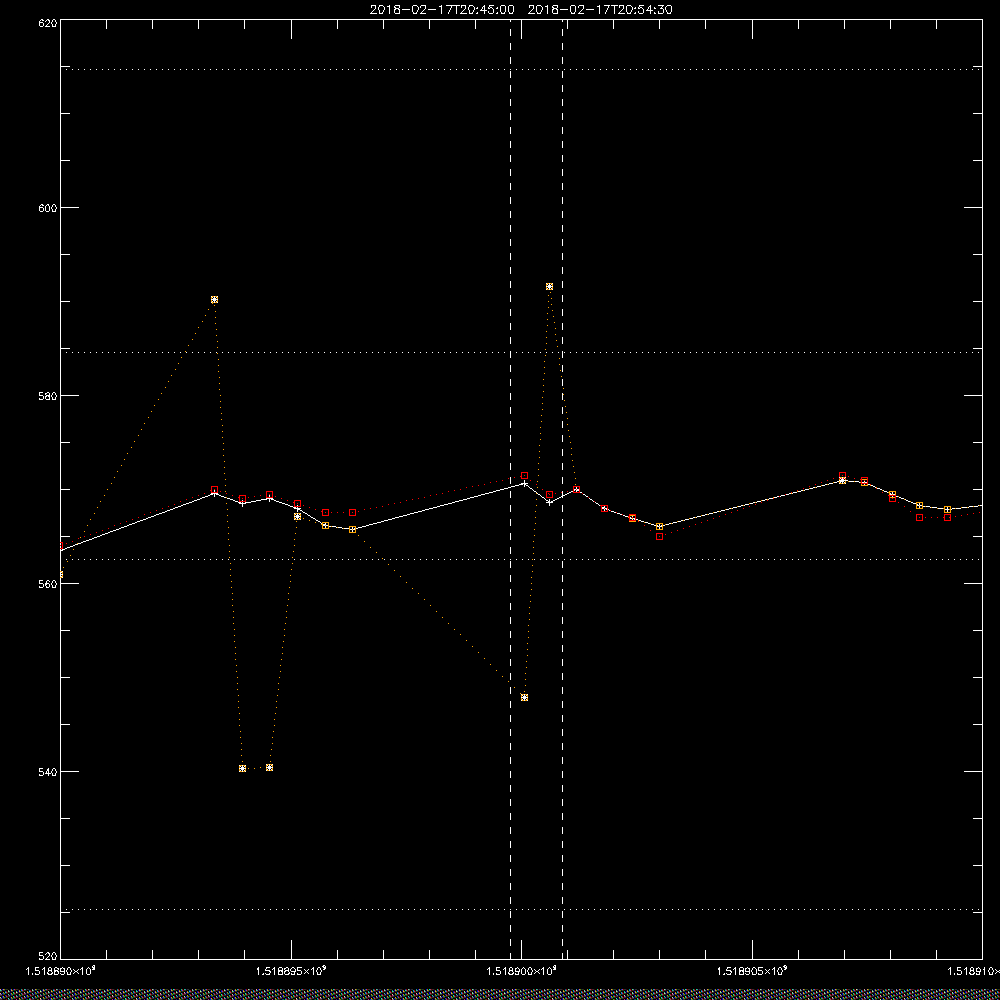Click the y-axis label 520
The image size is (1000, 1000).
coord(48,957)
